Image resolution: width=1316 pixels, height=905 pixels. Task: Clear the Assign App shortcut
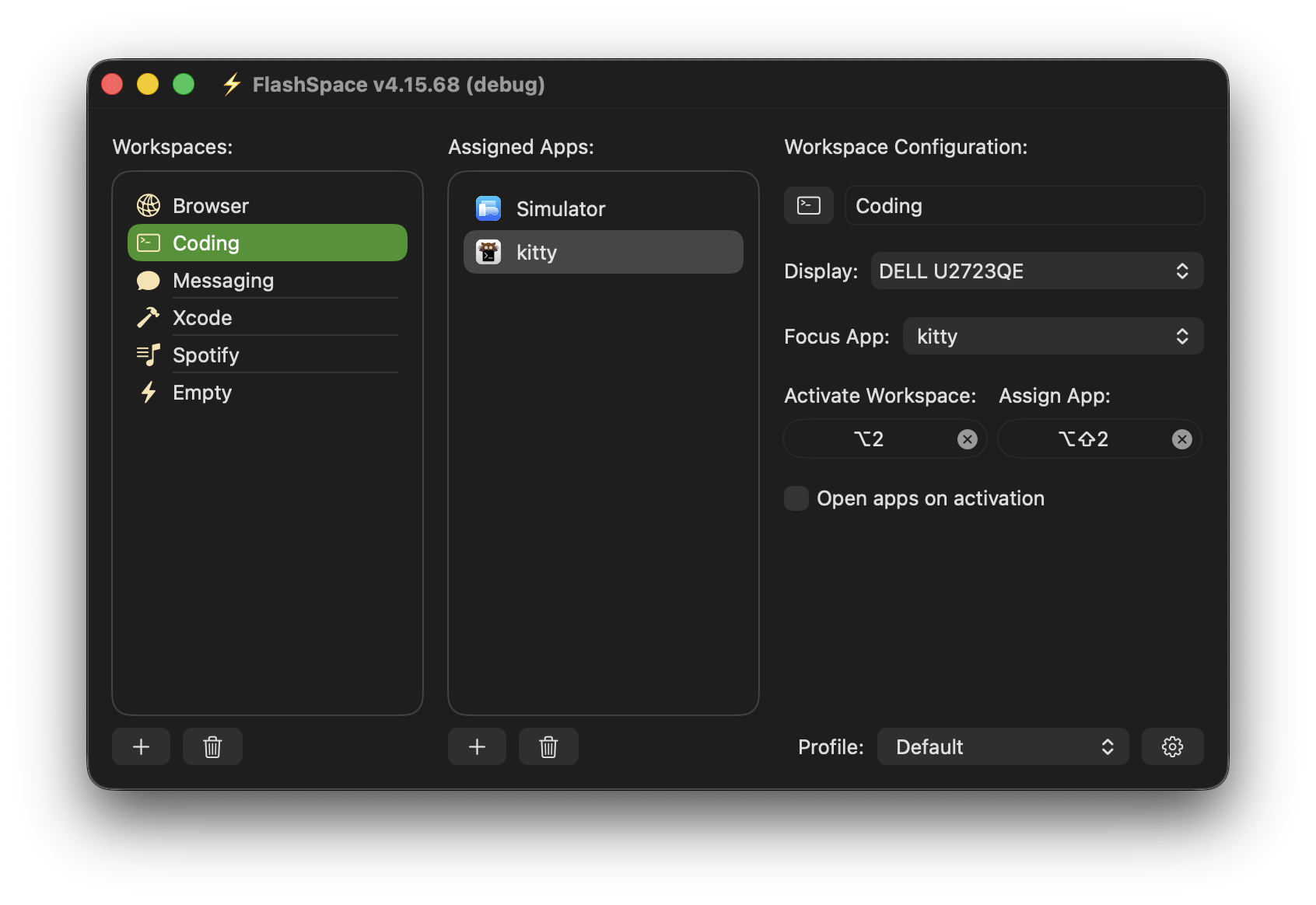point(1182,439)
